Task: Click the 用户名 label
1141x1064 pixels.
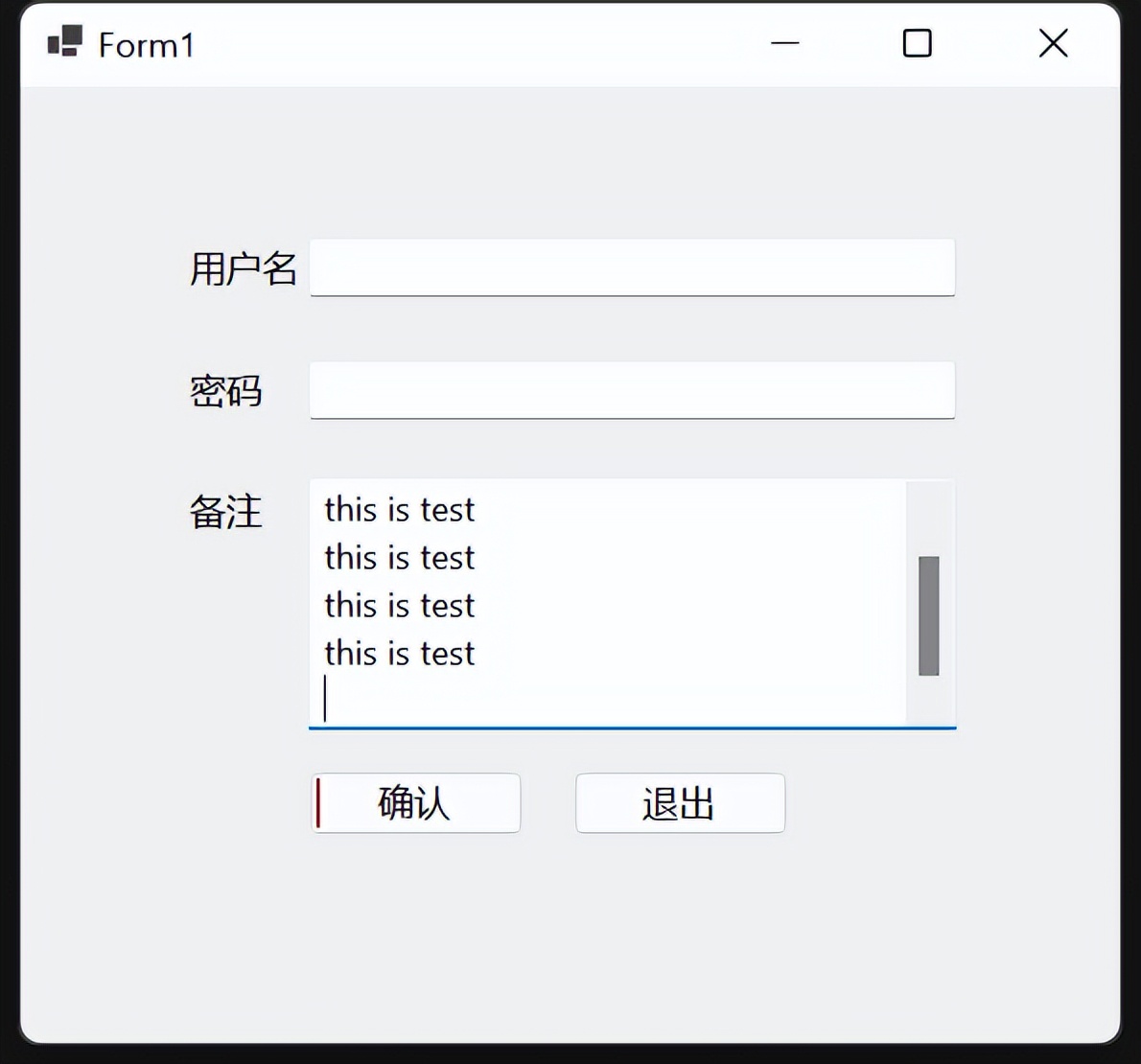Action: [244, 269]
